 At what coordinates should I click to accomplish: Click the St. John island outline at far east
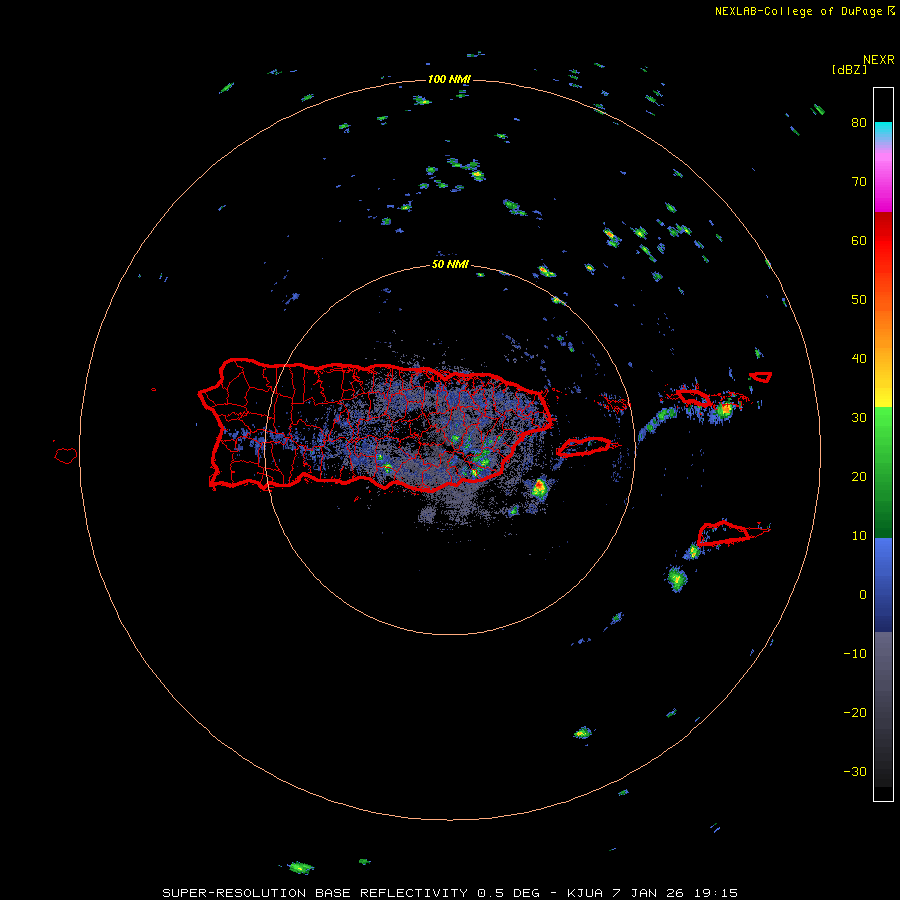761,377
